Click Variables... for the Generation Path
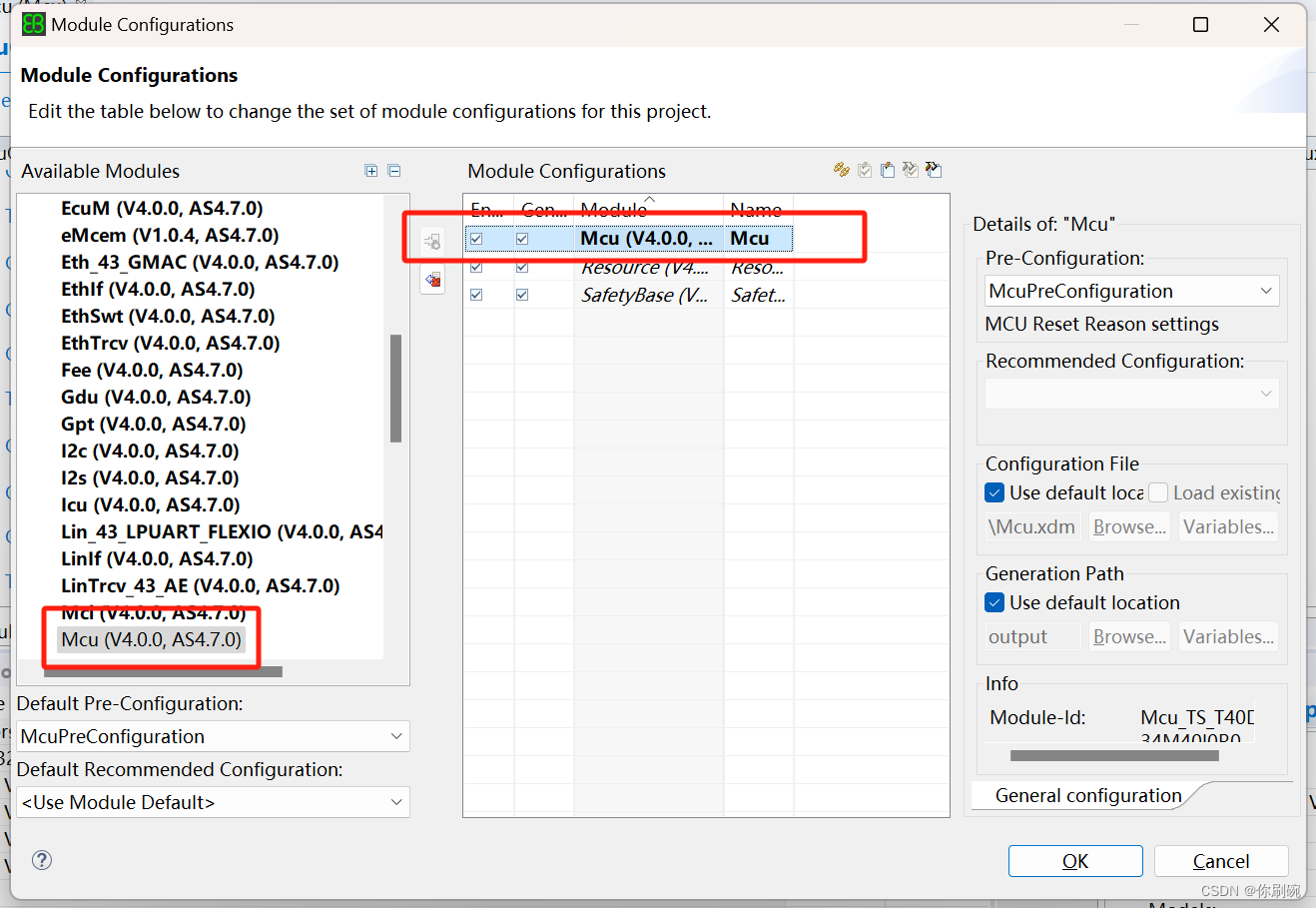Viewport: 1316px width, 908px height. tap(1228, 636)
